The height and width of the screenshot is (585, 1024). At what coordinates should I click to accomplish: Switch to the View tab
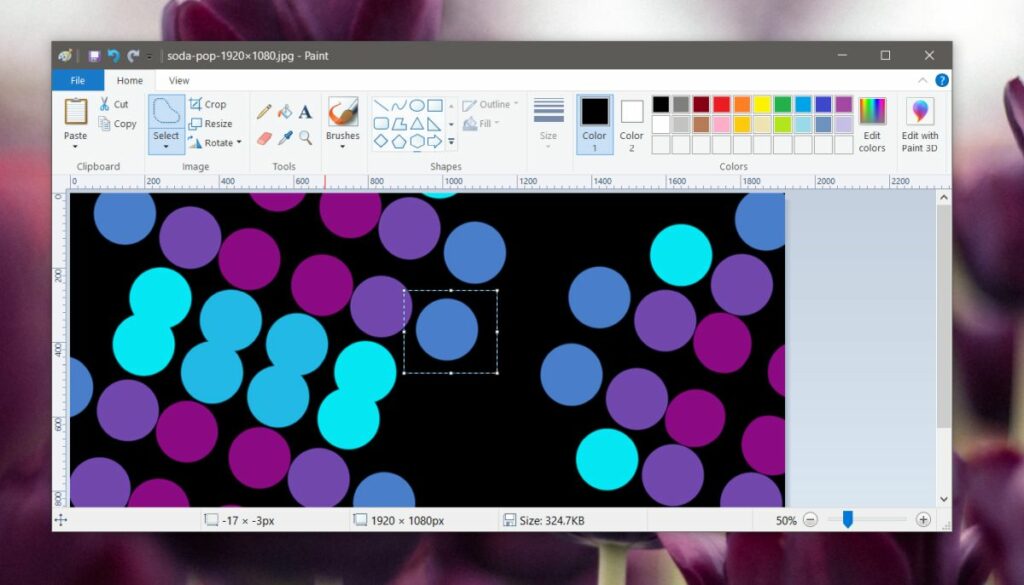tap(178, 80)
